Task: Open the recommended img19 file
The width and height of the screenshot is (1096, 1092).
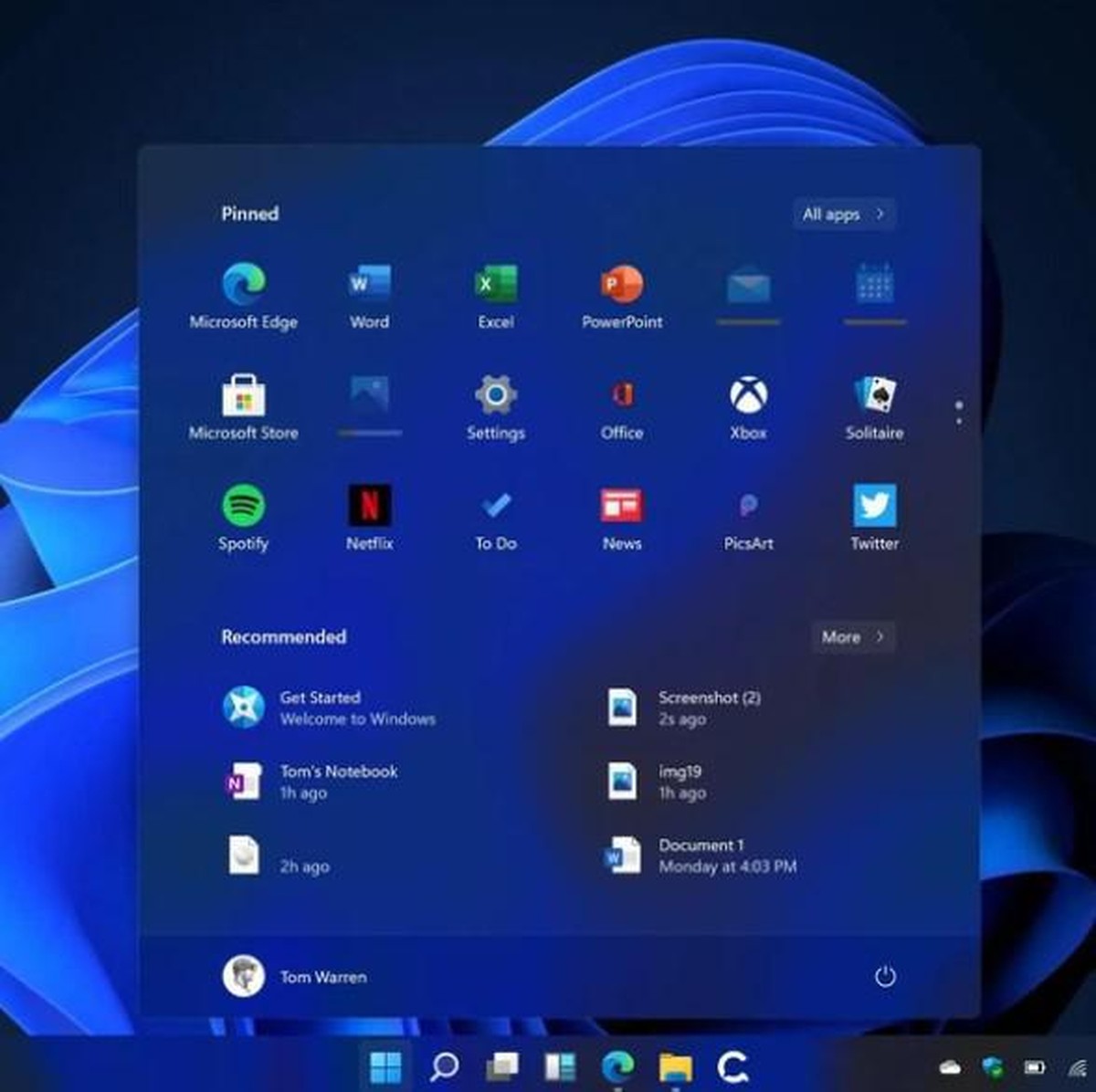Action: pyautogui.click(x=656, y=782)
